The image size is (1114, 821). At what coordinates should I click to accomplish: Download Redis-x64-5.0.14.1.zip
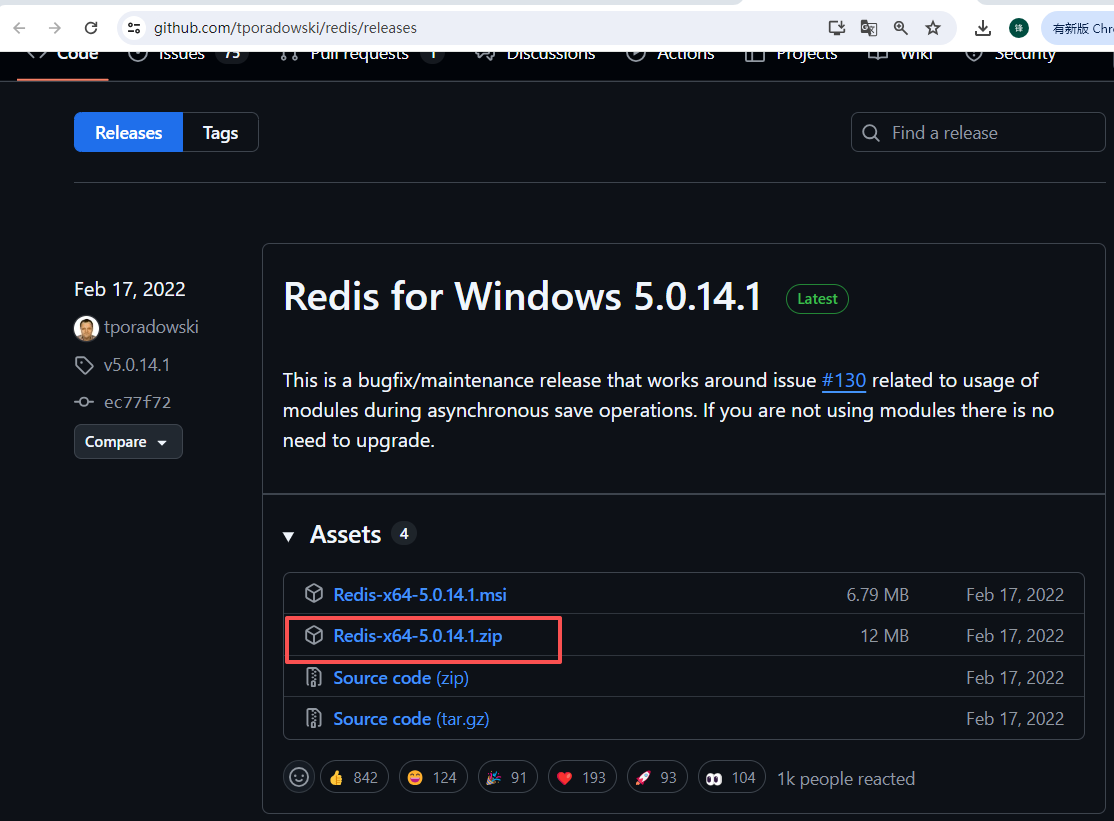[418, 636]
